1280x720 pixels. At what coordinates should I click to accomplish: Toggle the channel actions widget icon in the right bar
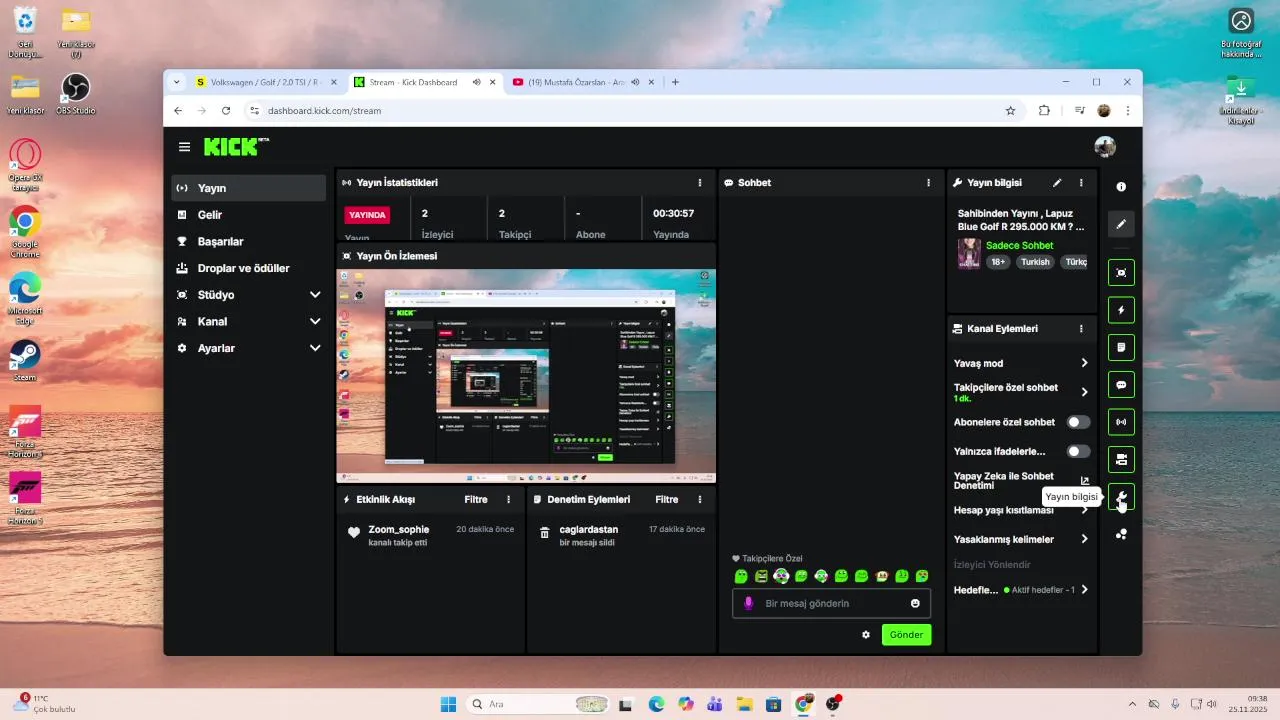point(1121,460)
